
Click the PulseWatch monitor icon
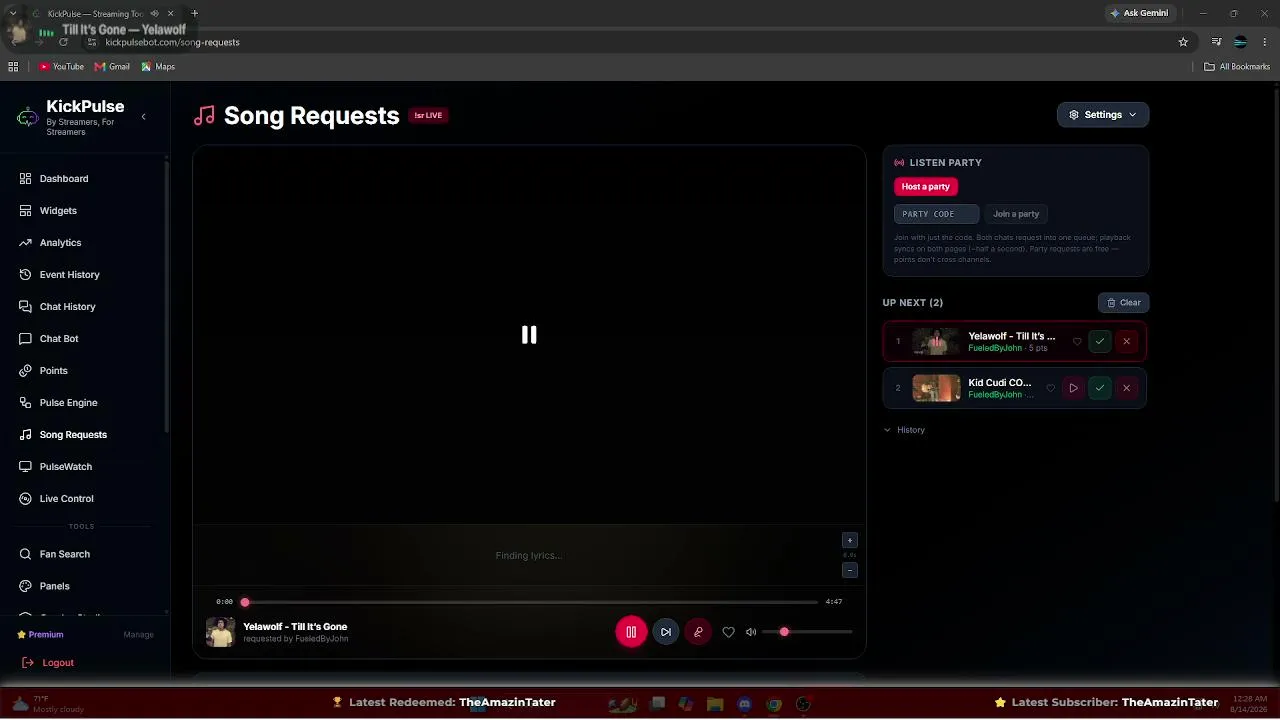(26, 467)
